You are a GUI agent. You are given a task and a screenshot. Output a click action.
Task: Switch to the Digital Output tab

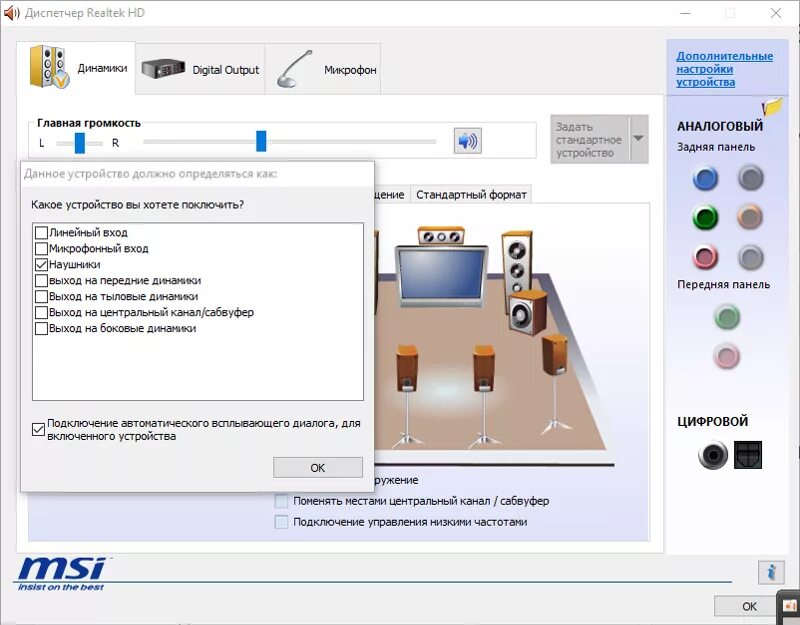click(201, 69)
